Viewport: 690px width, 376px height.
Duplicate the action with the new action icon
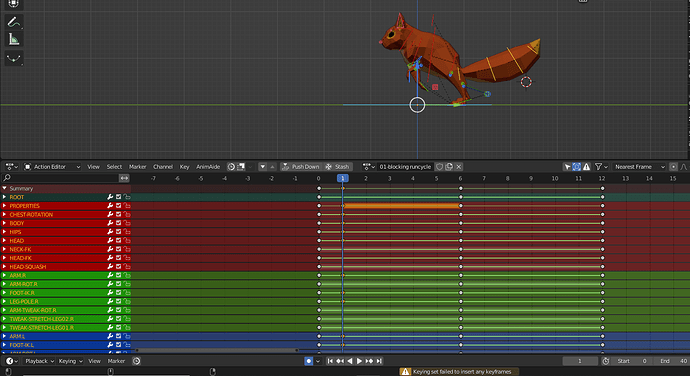(x=449, y=167)
